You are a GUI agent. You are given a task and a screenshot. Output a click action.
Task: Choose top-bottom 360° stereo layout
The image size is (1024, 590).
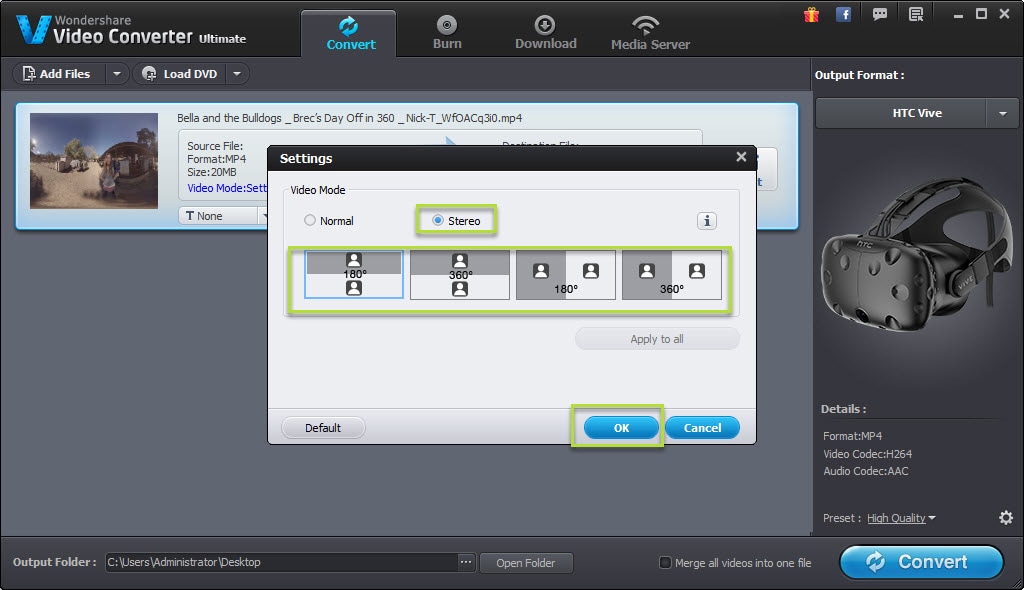pyautogui.click(x=460, y=274)
